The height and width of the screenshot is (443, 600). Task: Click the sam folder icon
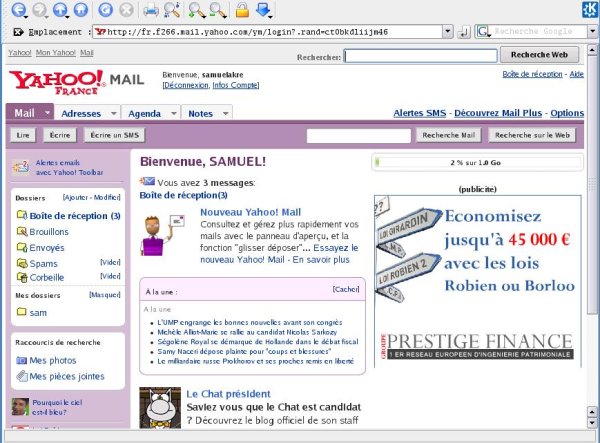(x=22, y=312)
